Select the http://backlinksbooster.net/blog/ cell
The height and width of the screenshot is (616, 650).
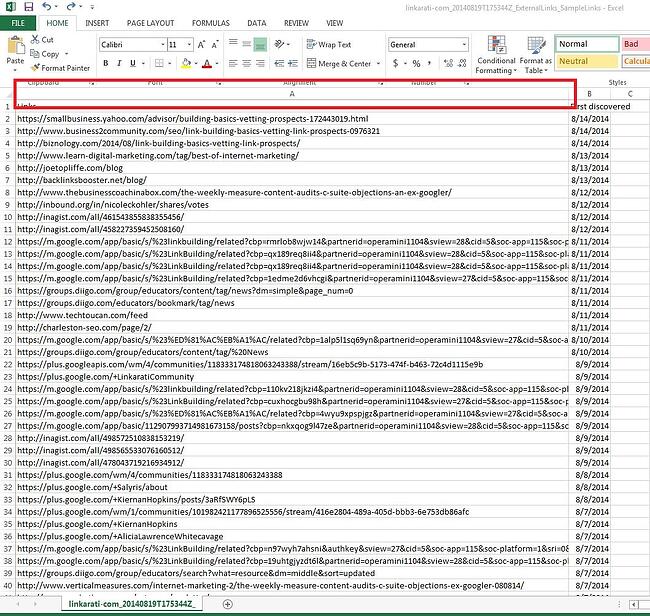(292, 180)
